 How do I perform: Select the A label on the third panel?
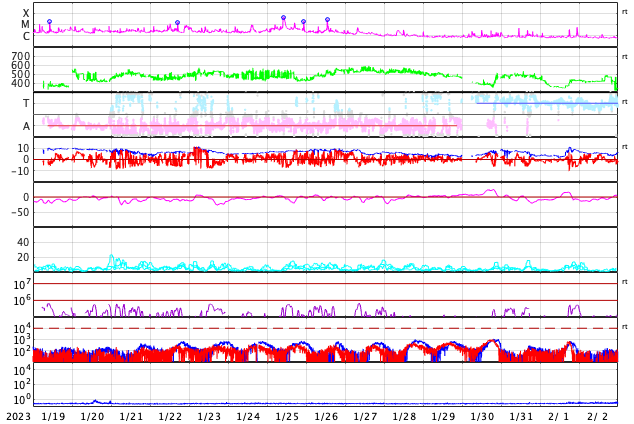tap(26, 126)
